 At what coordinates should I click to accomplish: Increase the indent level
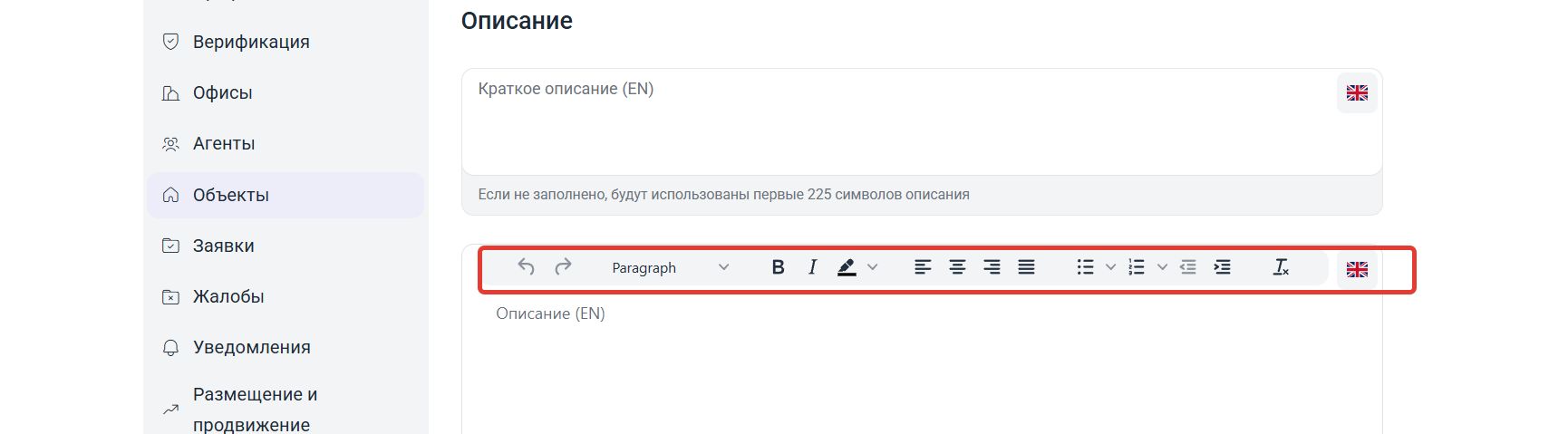click(x=1223, y=267)
